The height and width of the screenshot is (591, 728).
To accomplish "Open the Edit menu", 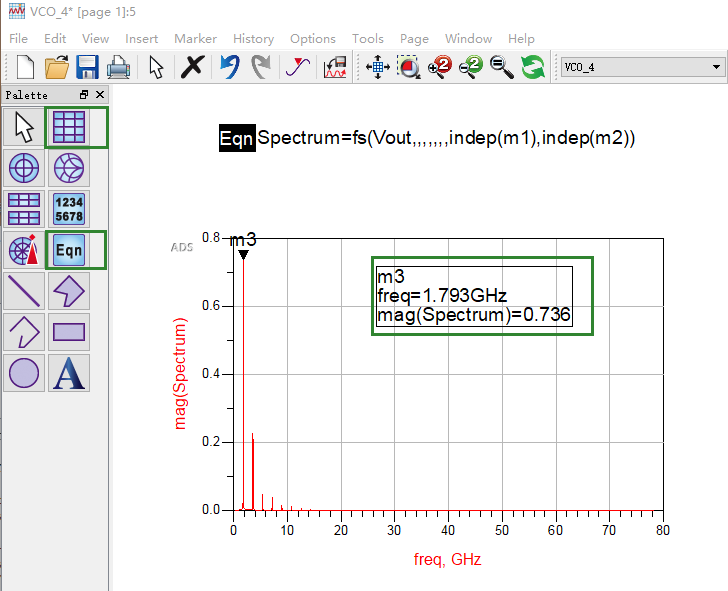I will coord(55,39).
